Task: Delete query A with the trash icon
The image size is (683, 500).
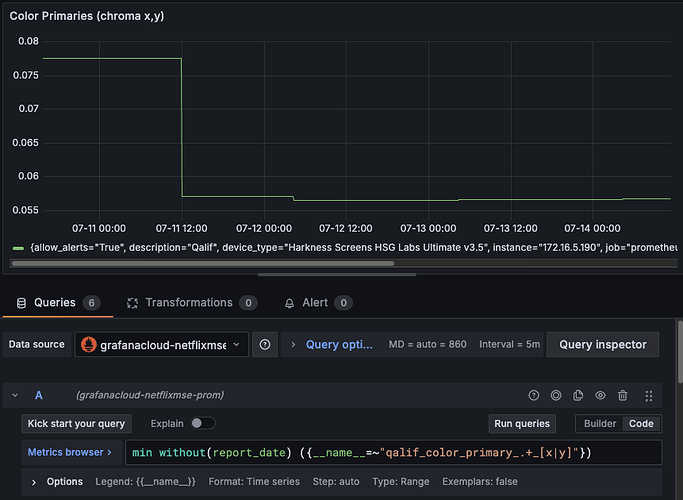Action: [x=622, y=395]
